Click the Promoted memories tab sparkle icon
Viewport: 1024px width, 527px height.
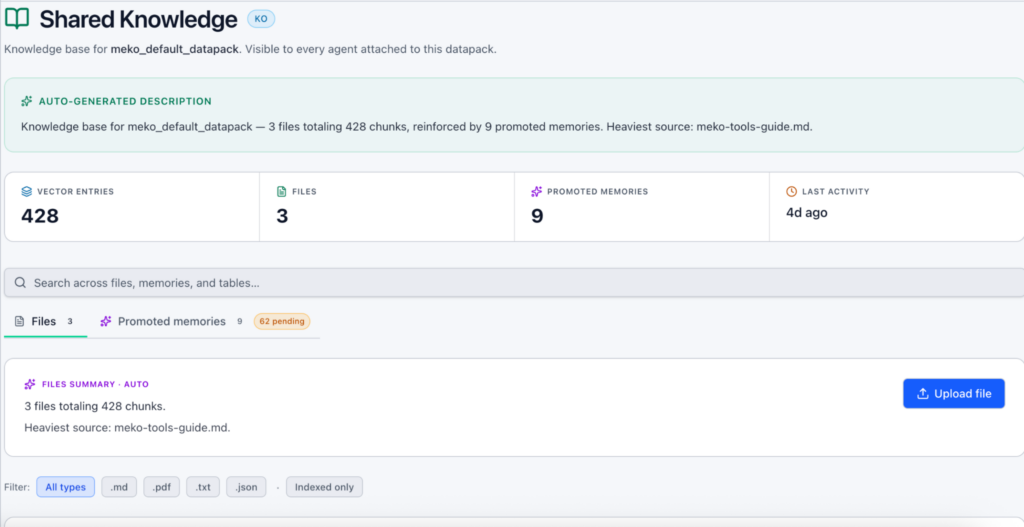tap(105, 321)
